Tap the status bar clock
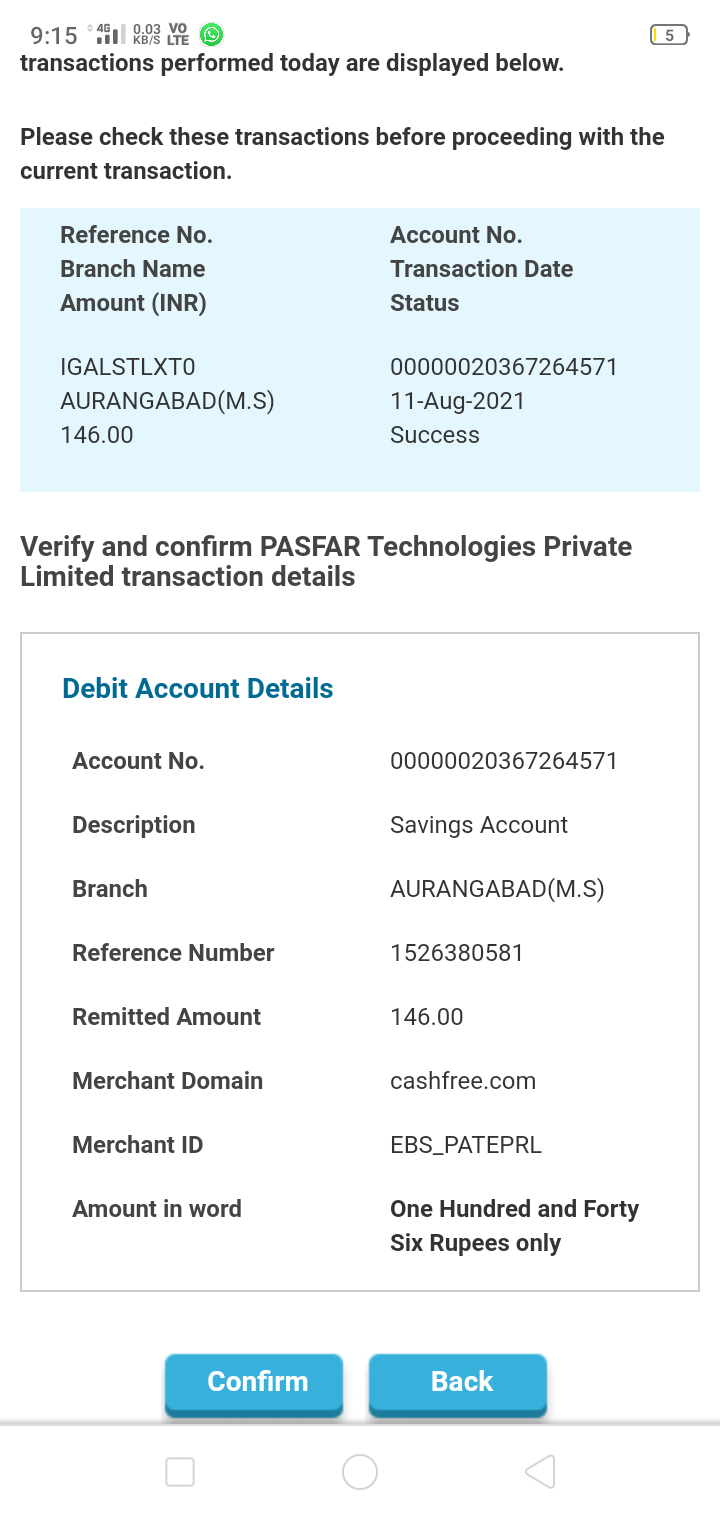Screen dimensions: 720x1520 tap(54, 36)
